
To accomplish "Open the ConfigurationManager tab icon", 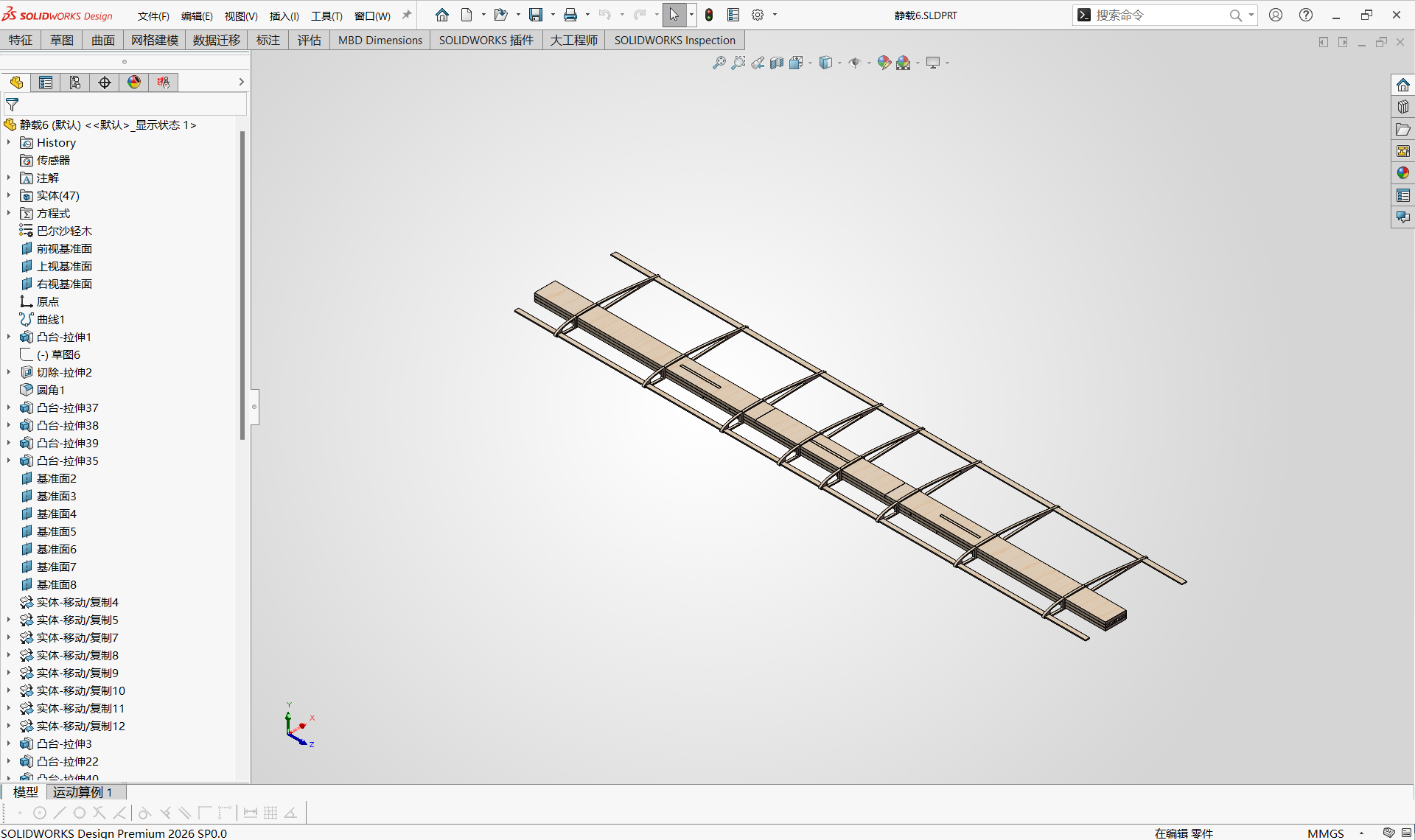I will click(x=75, y=83).
